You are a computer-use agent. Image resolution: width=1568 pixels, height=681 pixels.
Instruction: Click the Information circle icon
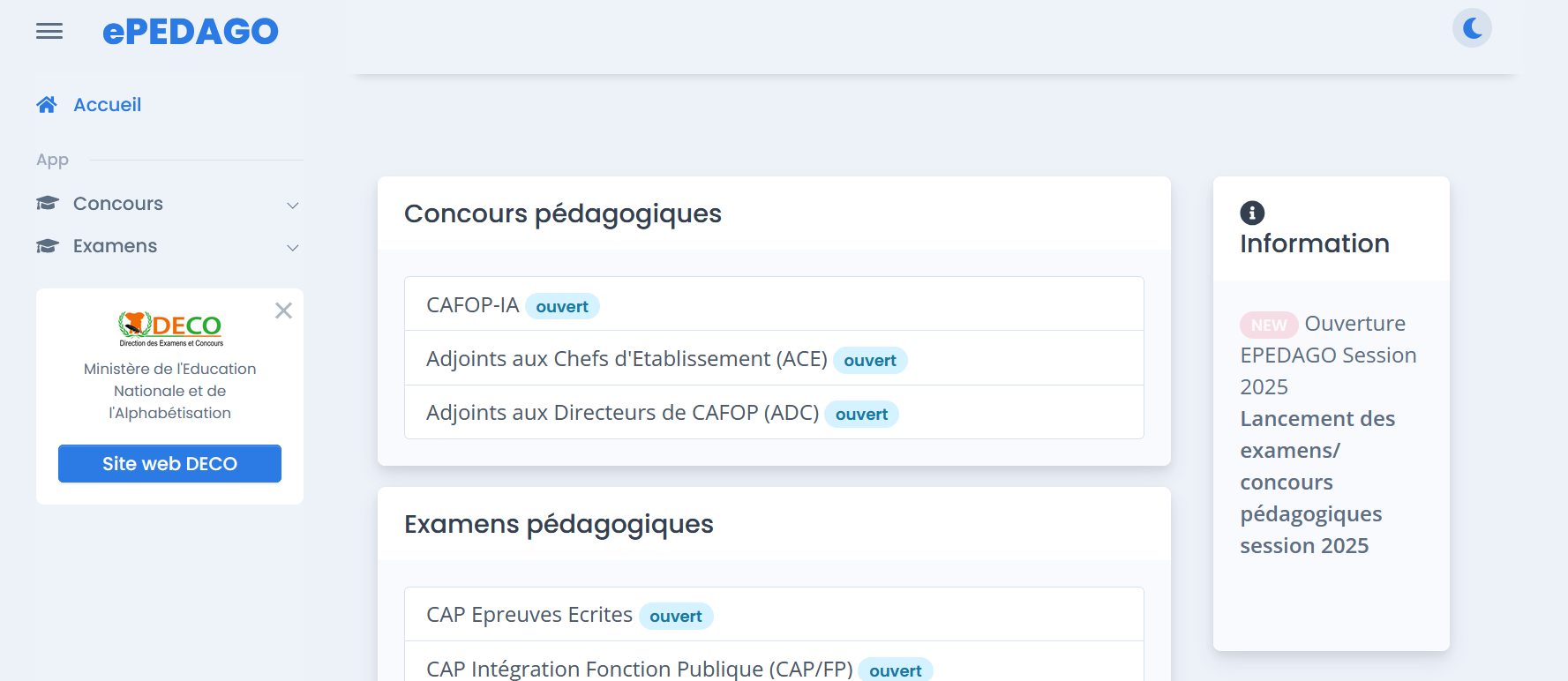pos(1252,213)
